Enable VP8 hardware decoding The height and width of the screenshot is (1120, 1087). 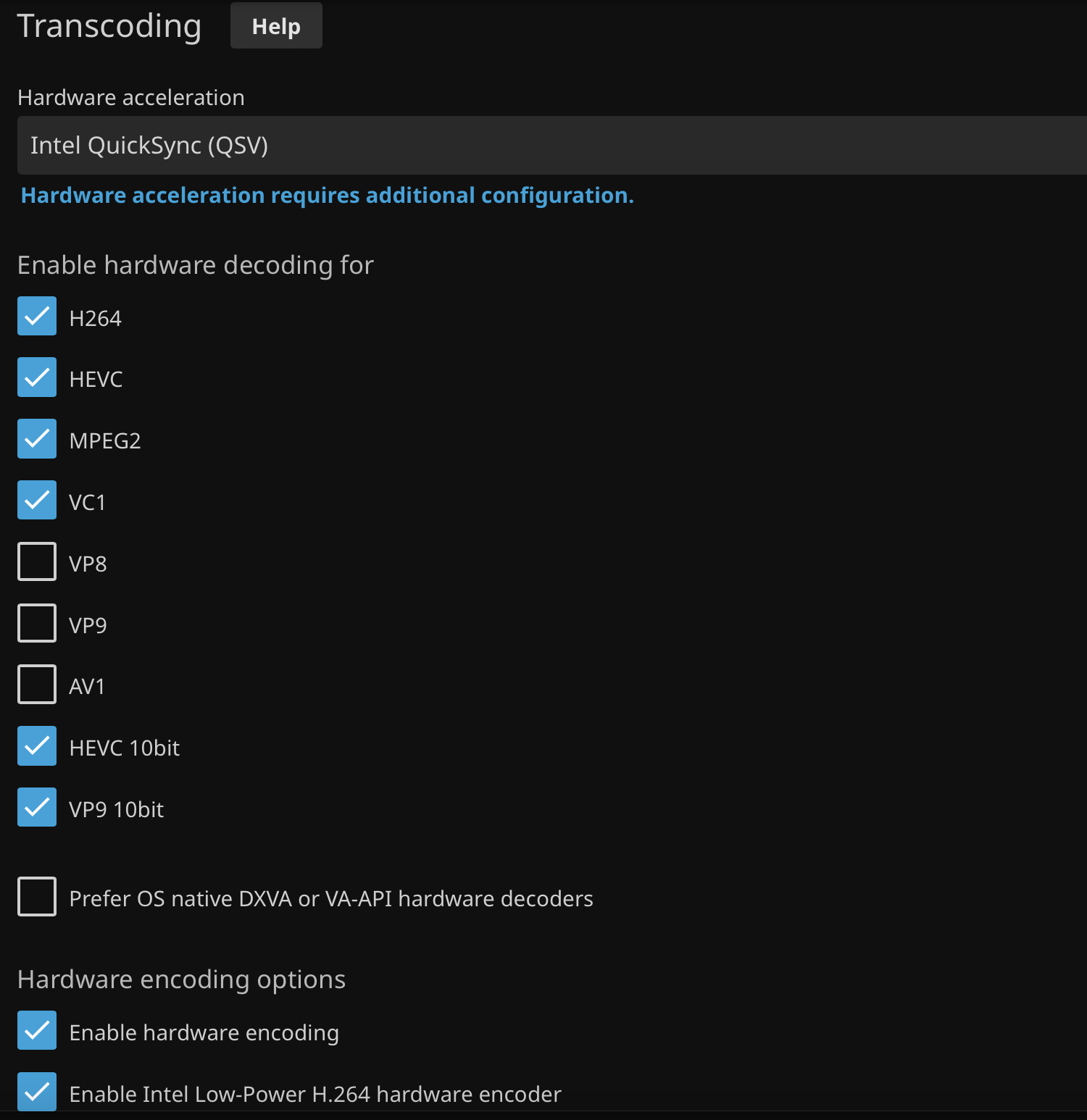tap(37, 562)
